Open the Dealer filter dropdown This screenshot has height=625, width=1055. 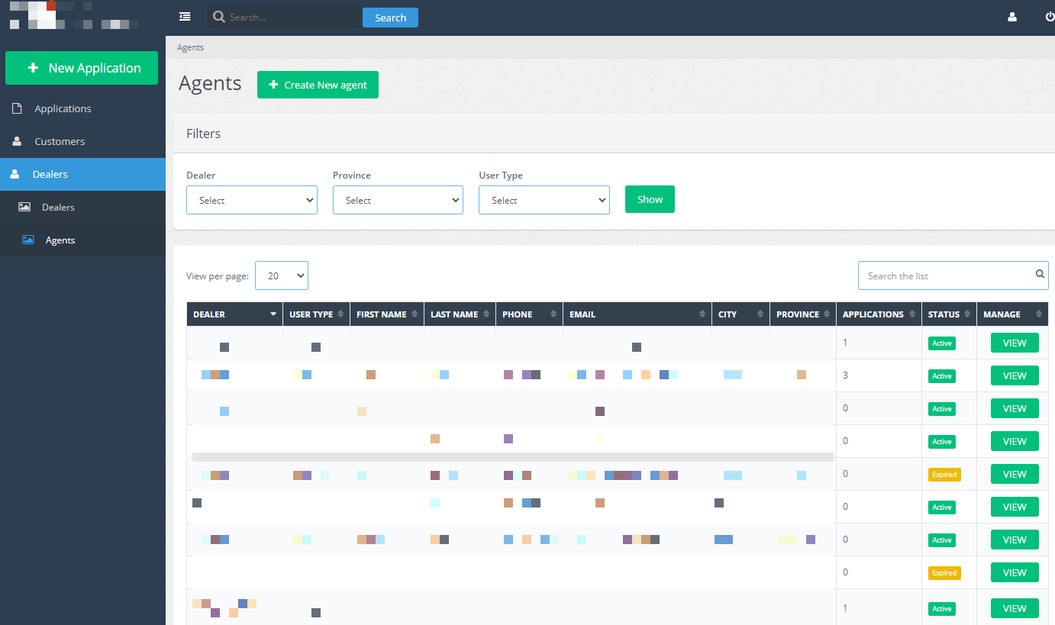point(252,200)
